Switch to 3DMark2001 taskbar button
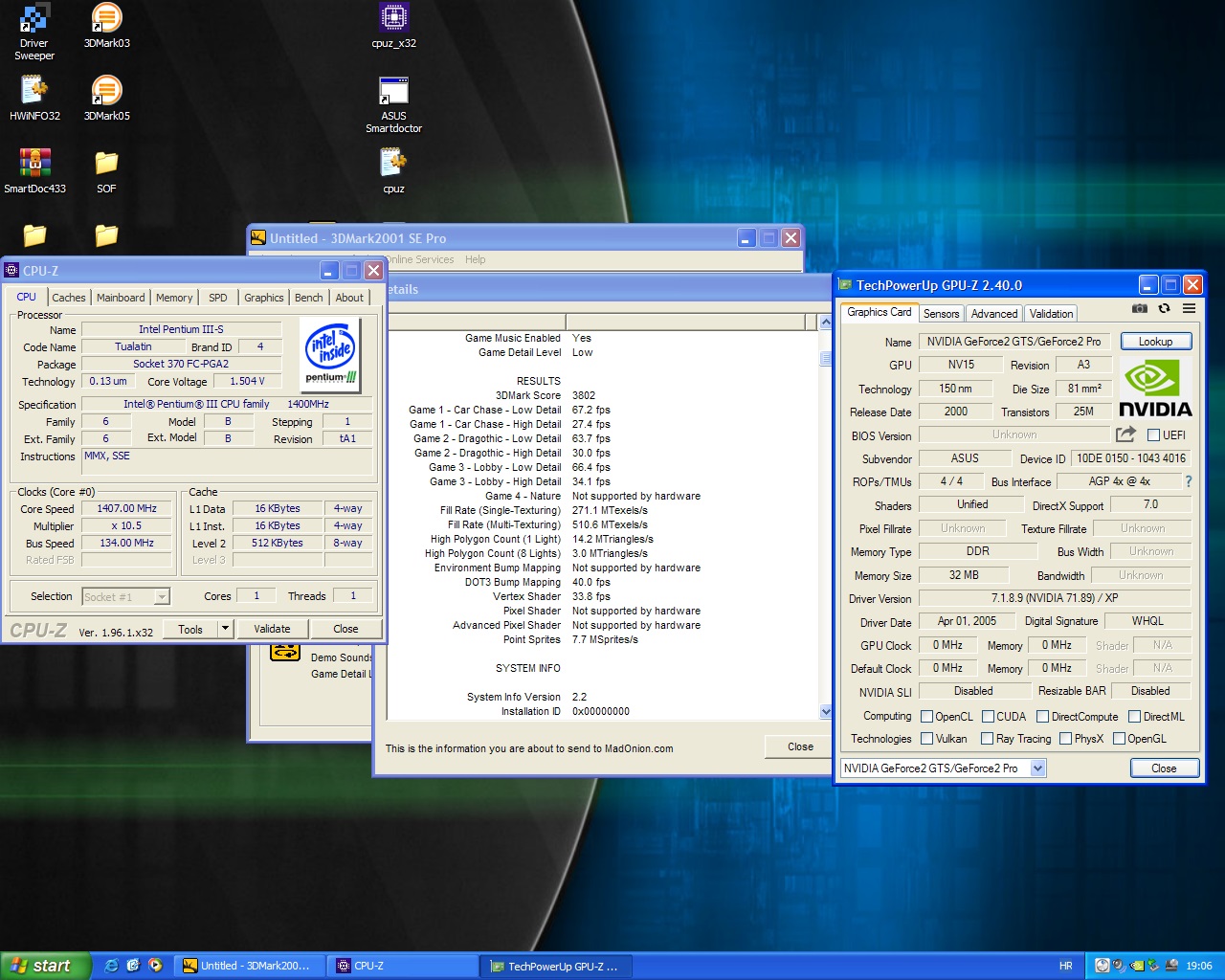 [251, 966]
